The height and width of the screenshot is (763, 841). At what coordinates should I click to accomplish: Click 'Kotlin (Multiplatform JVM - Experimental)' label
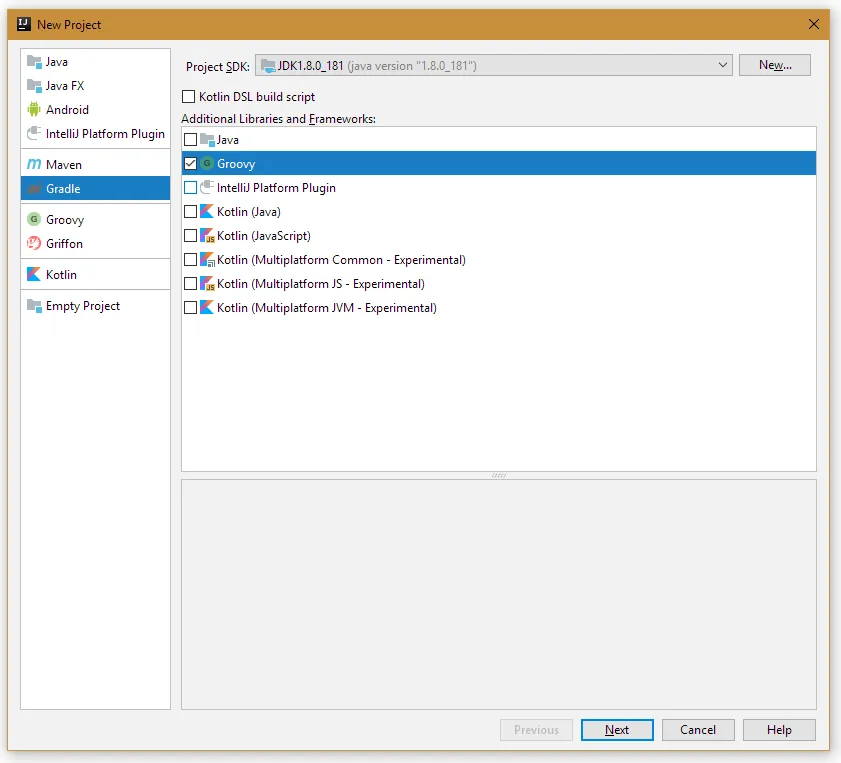coord(327,308)
